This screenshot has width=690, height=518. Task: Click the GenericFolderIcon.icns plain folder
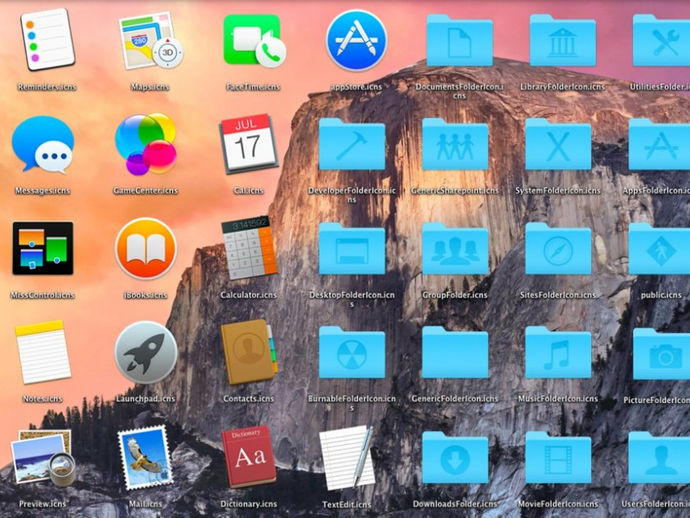(x=455, y=353)
